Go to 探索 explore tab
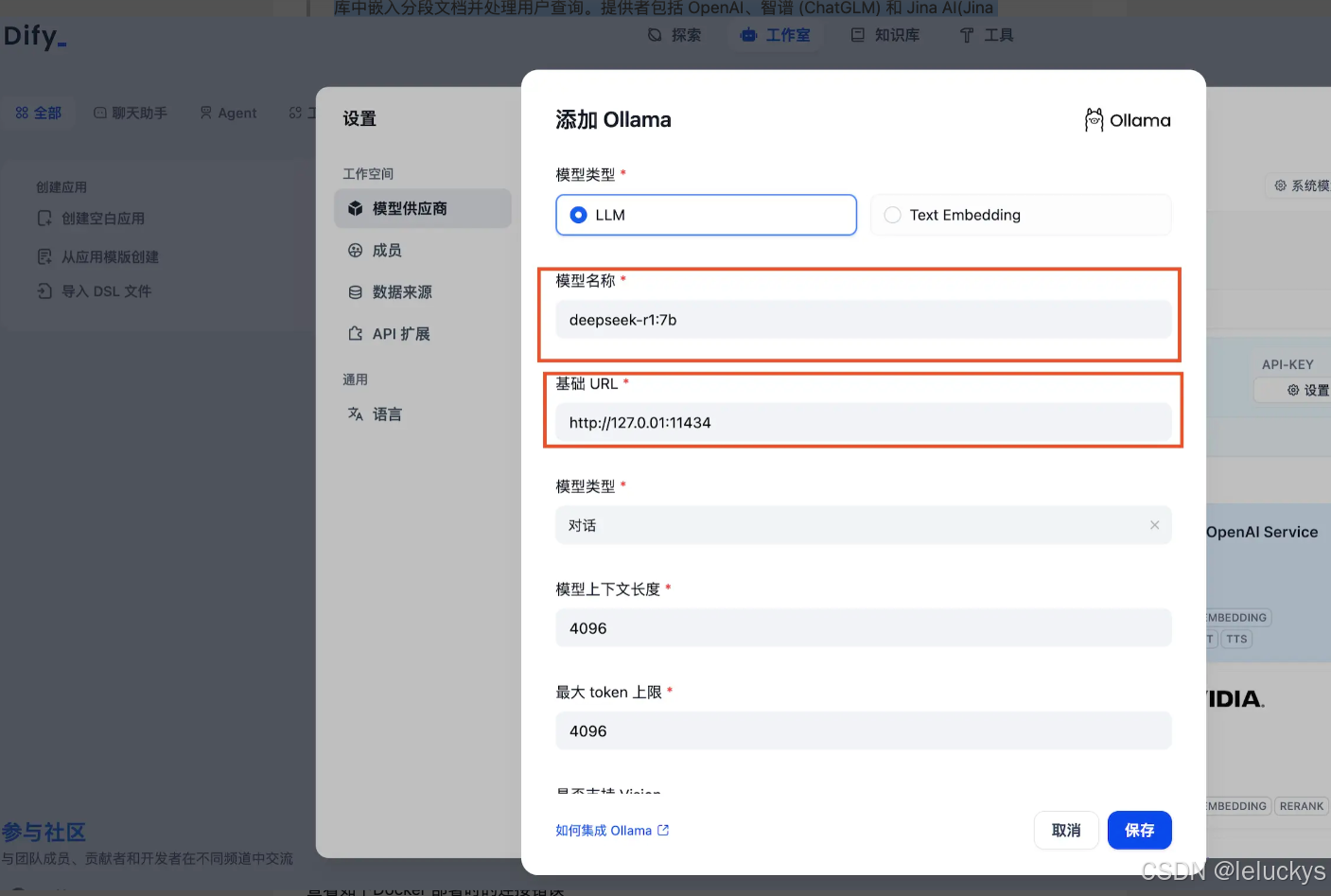The image size is (1331, 896). click(x=674, y=35)
